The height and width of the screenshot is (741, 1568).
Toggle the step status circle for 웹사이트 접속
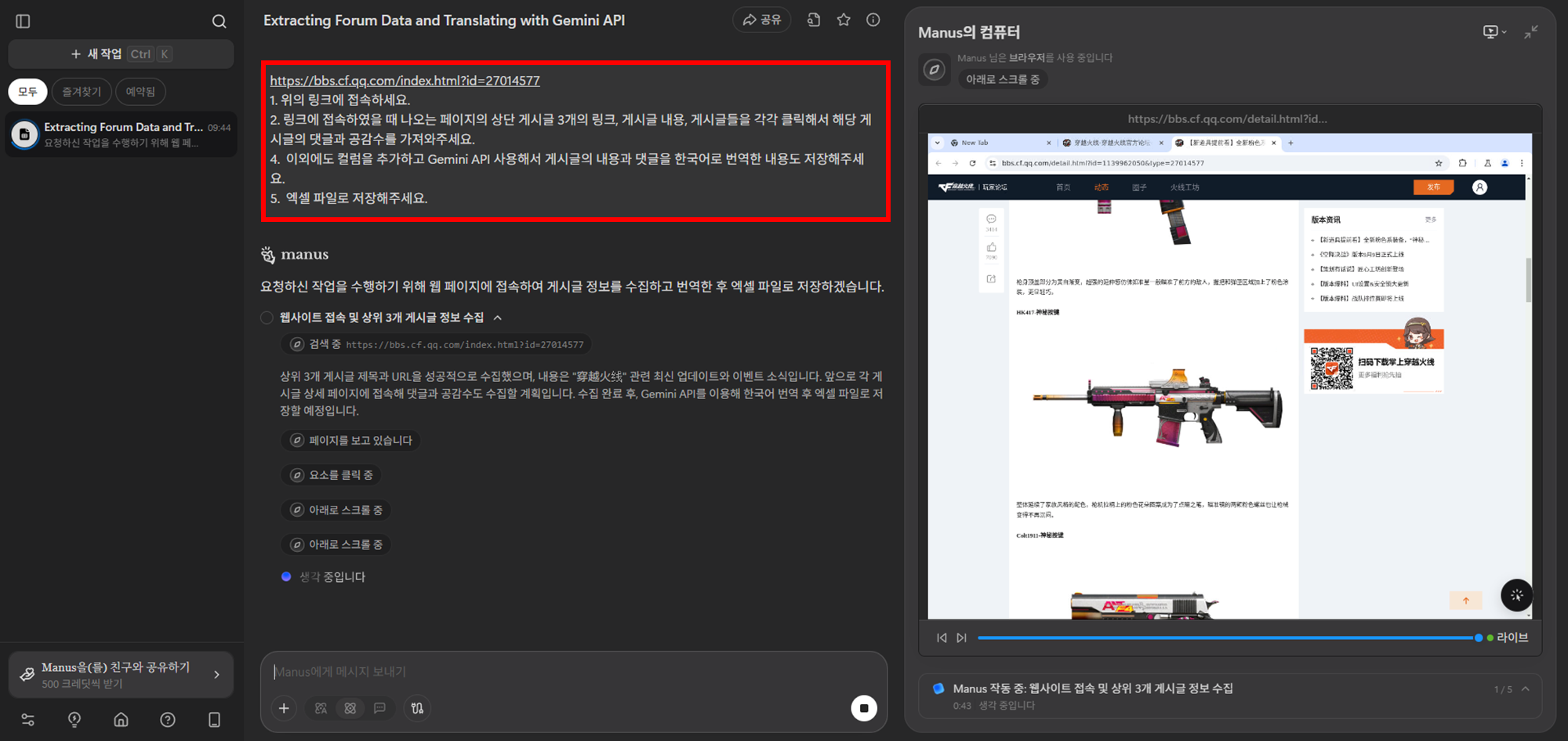(x=267, y=318)
